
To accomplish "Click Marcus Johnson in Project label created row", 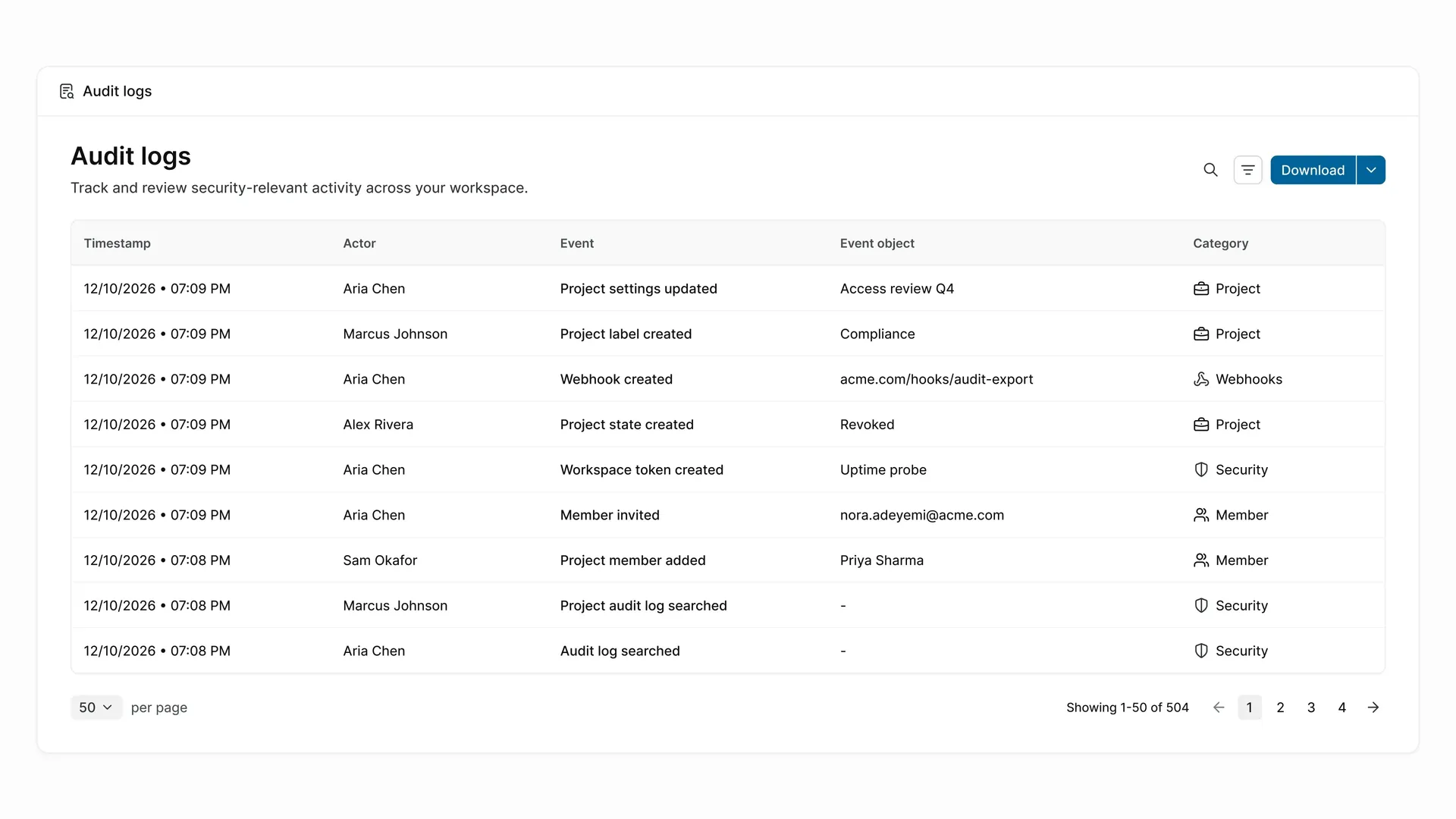I will click(395, 334).
